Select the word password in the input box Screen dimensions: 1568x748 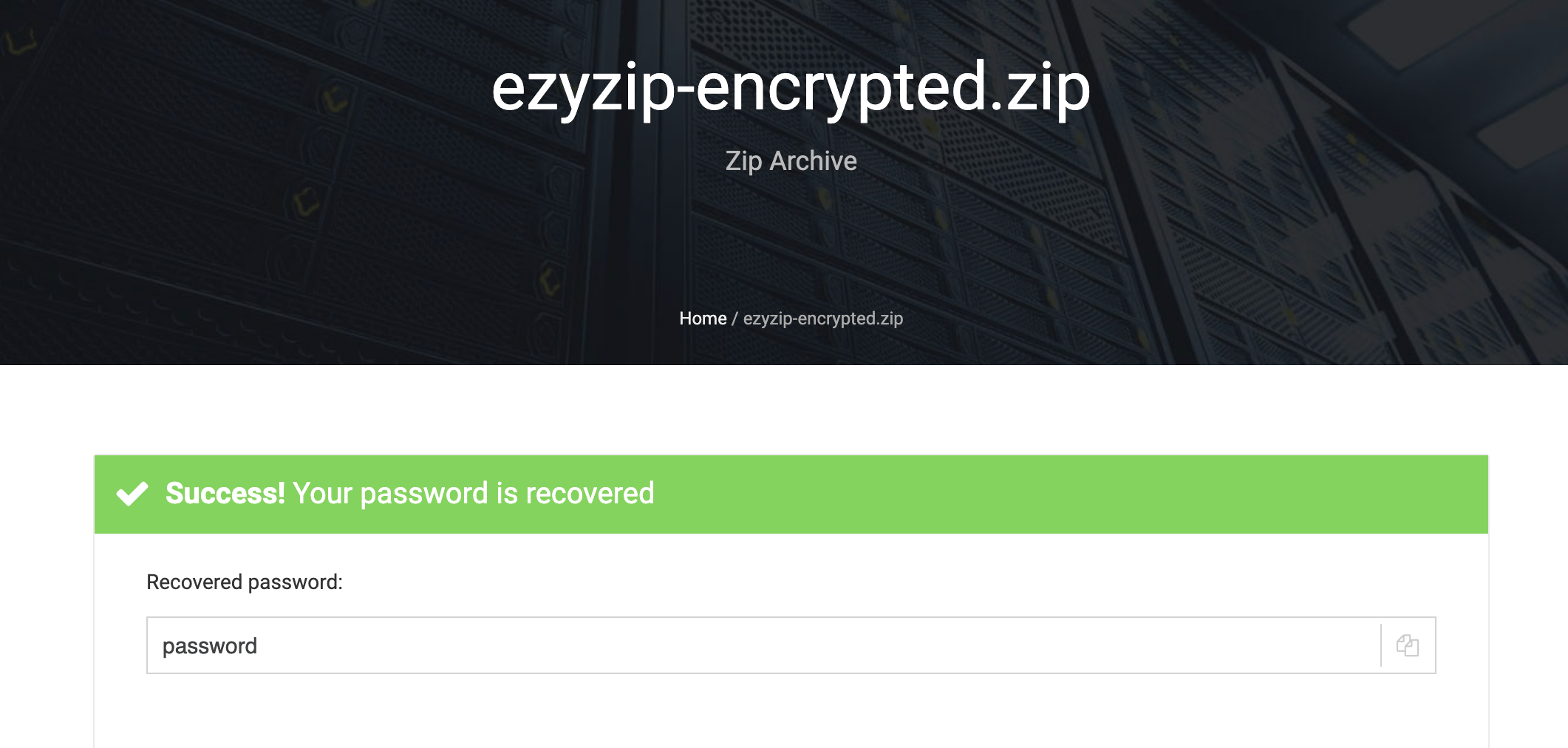[x=210, y=645]
